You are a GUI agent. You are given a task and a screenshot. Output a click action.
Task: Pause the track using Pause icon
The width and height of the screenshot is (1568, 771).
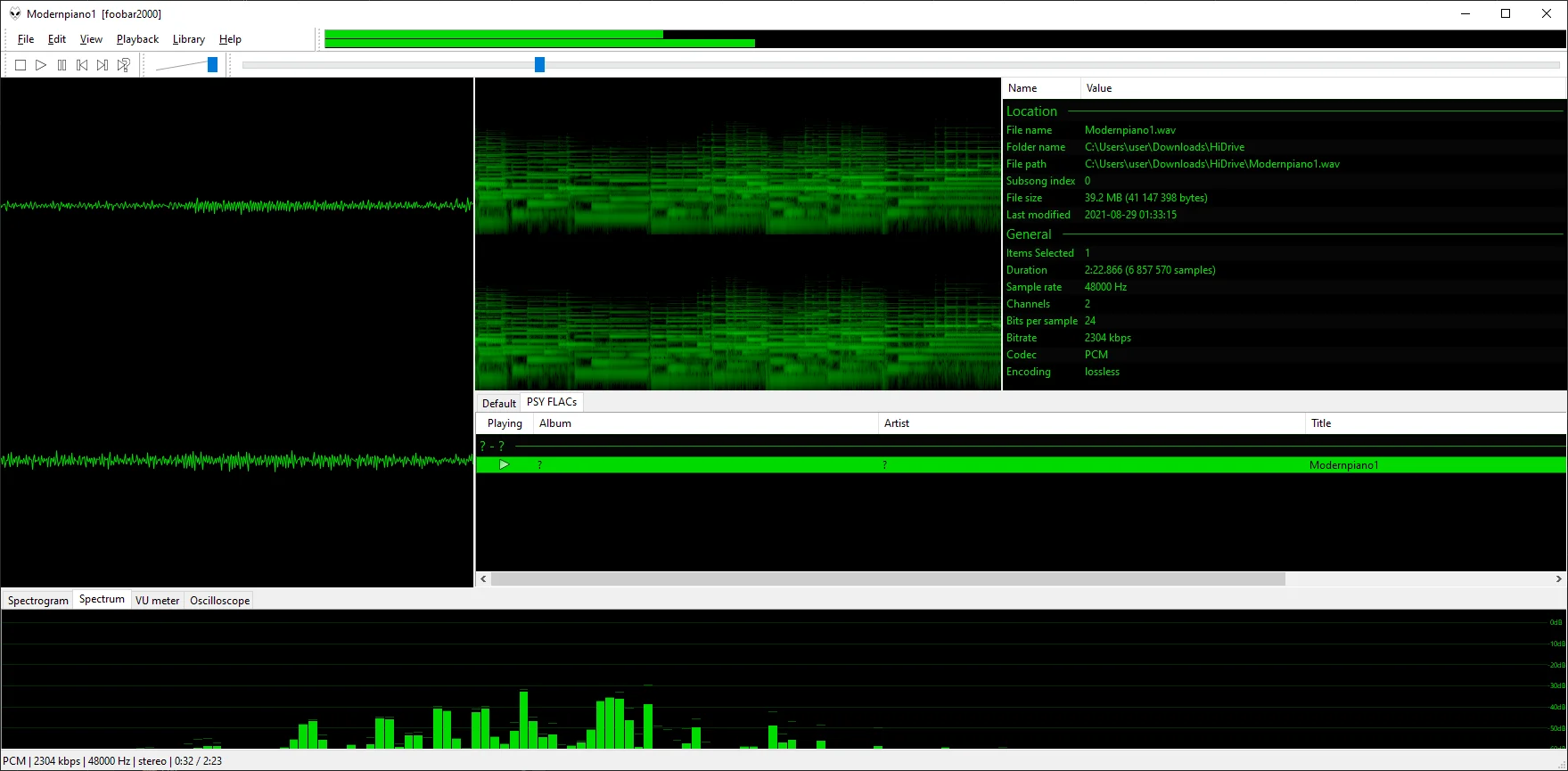(62, 65)
